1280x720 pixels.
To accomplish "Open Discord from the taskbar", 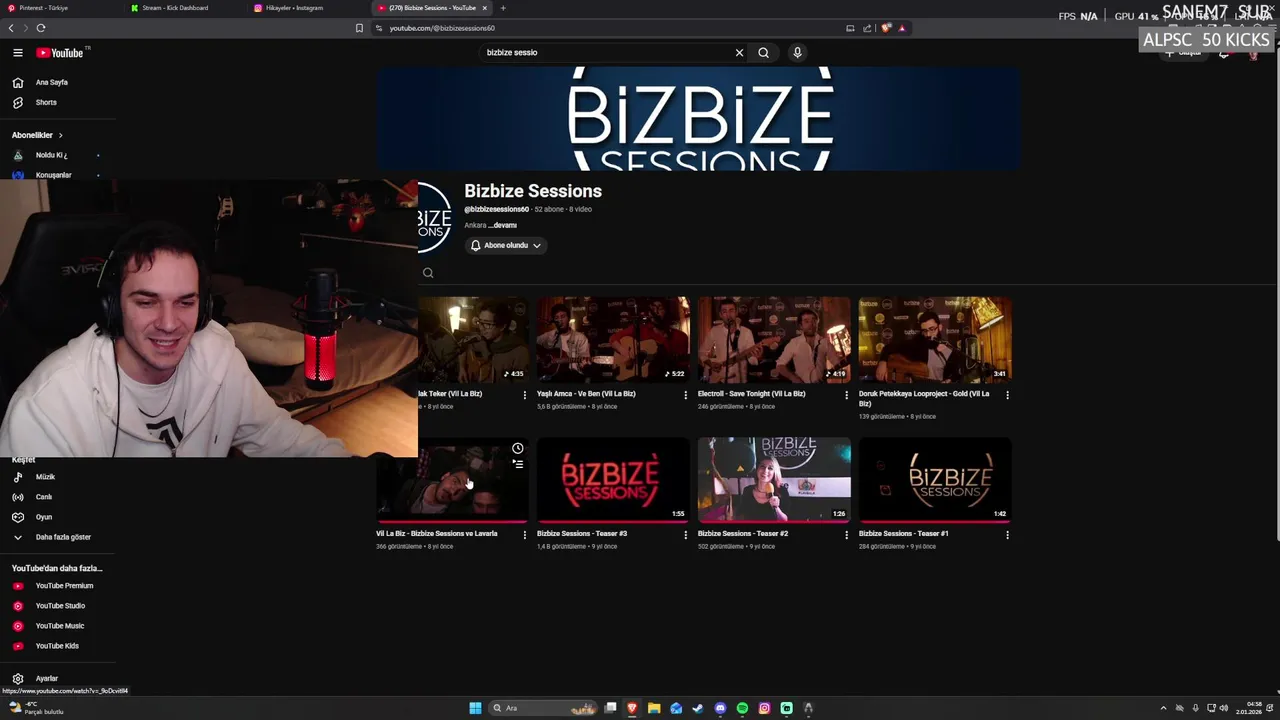I will coord(720,708).
